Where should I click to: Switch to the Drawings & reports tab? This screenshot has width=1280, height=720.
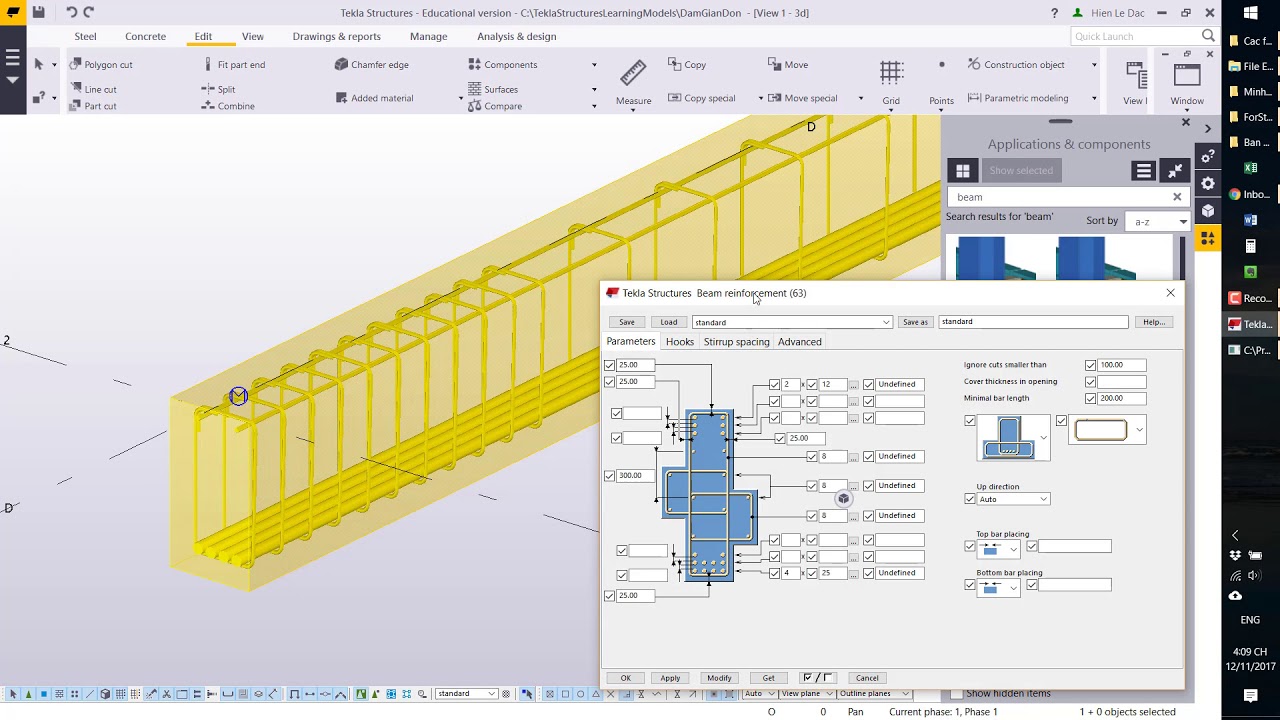[336, 36]
